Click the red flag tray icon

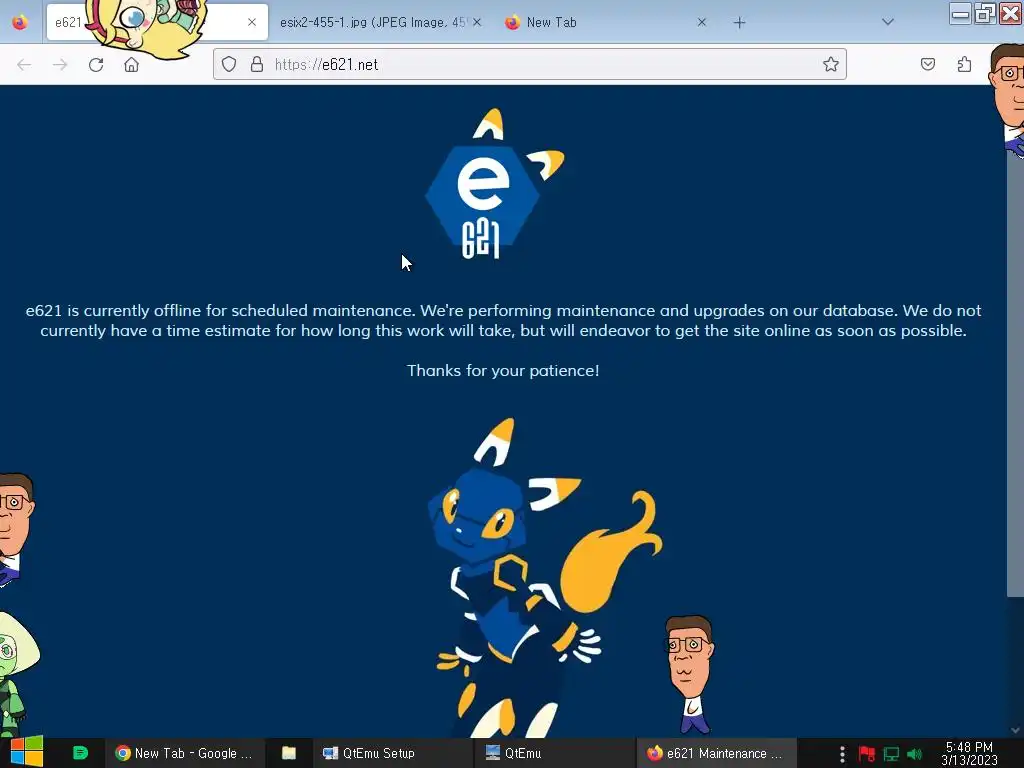pos(867,754)
